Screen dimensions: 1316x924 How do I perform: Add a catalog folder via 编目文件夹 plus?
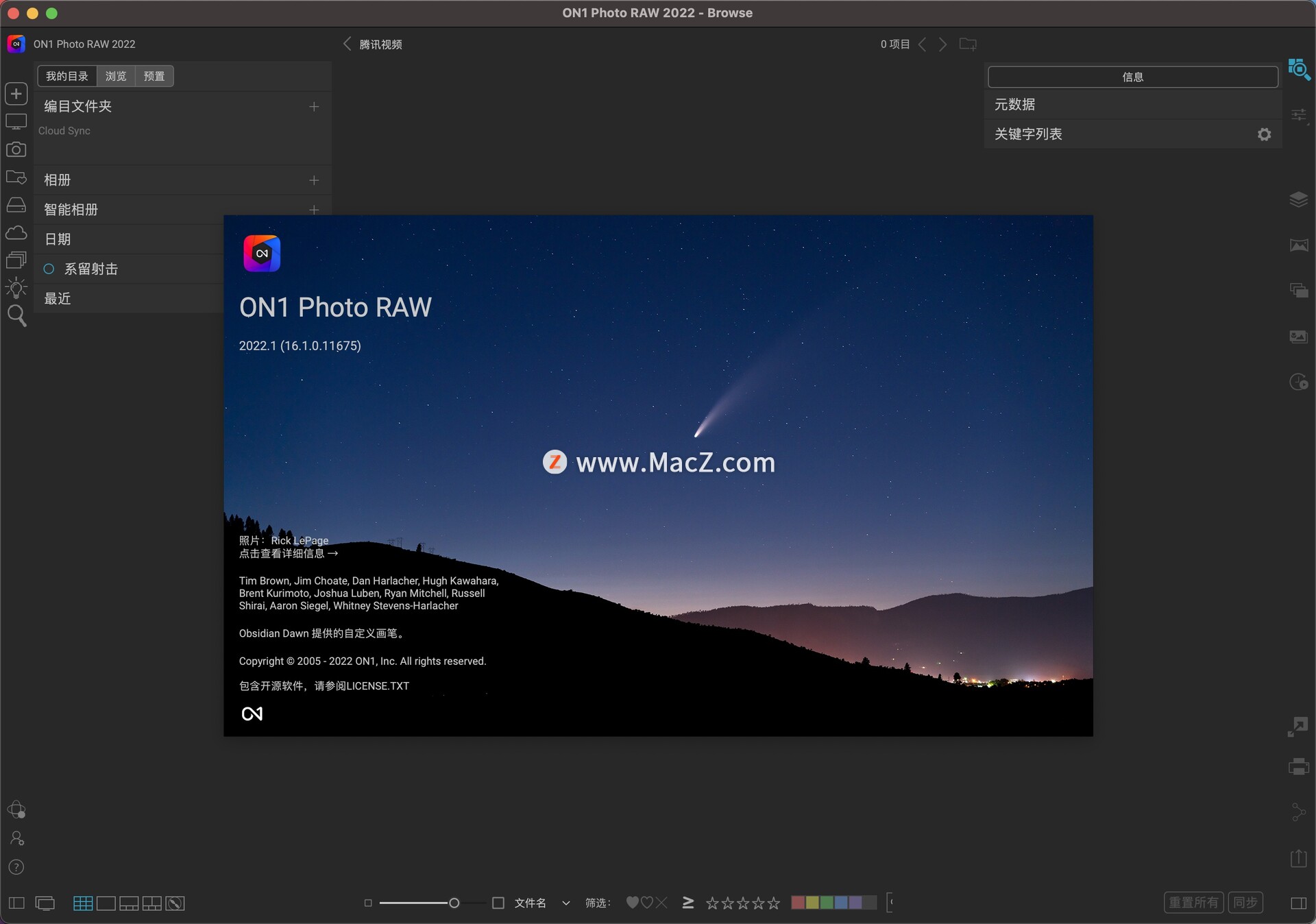tap(314, 106)
